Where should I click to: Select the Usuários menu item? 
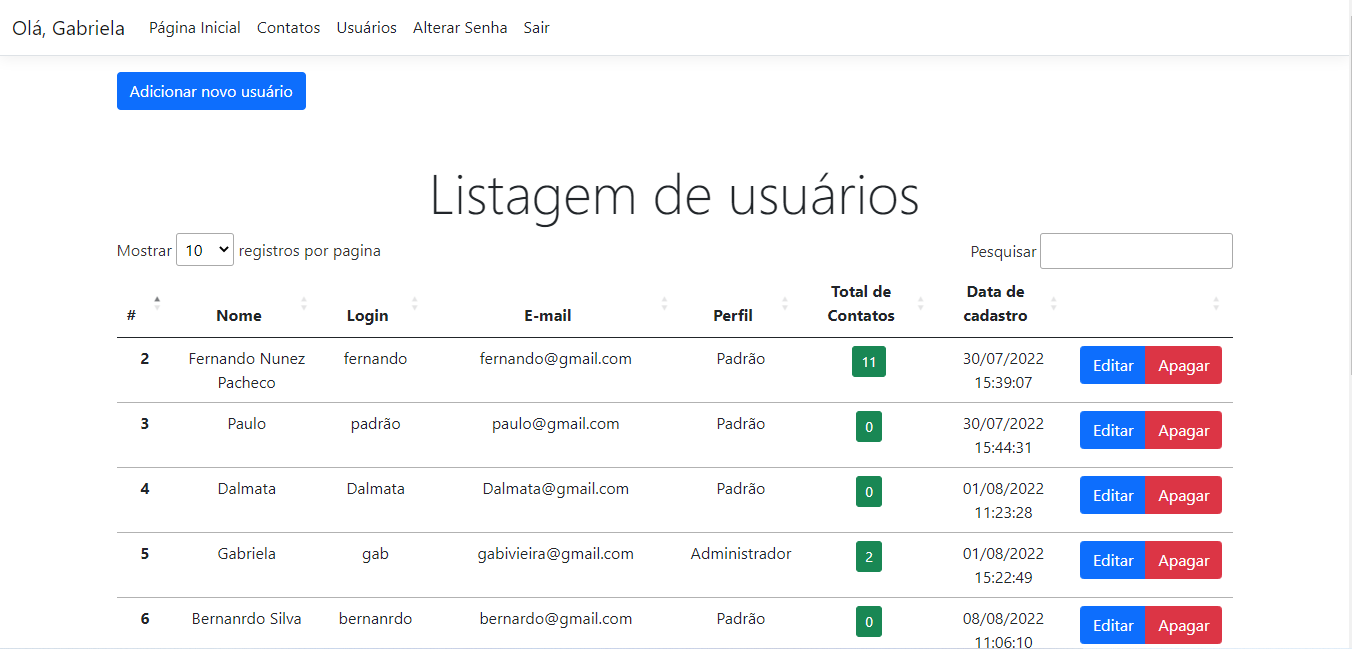366,27
